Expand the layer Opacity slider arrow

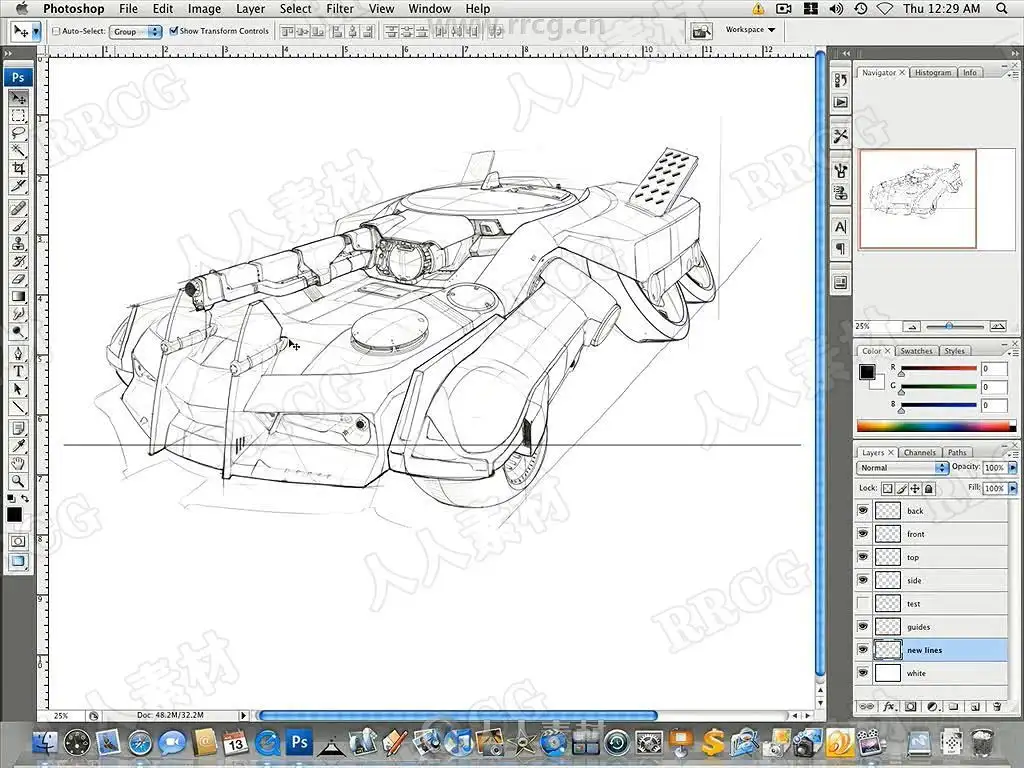click(x=1012, y=468)
